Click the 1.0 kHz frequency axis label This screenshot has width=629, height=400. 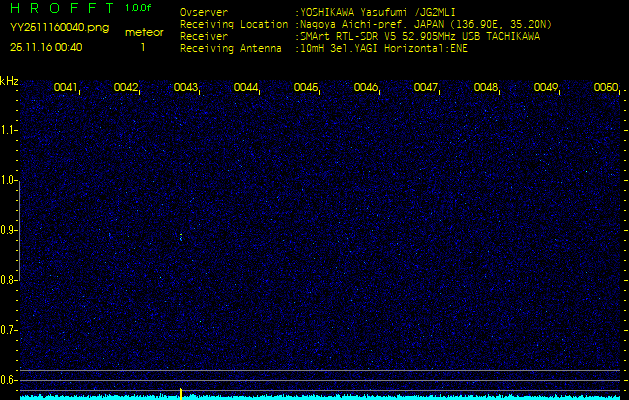click(x=9, y=180)
